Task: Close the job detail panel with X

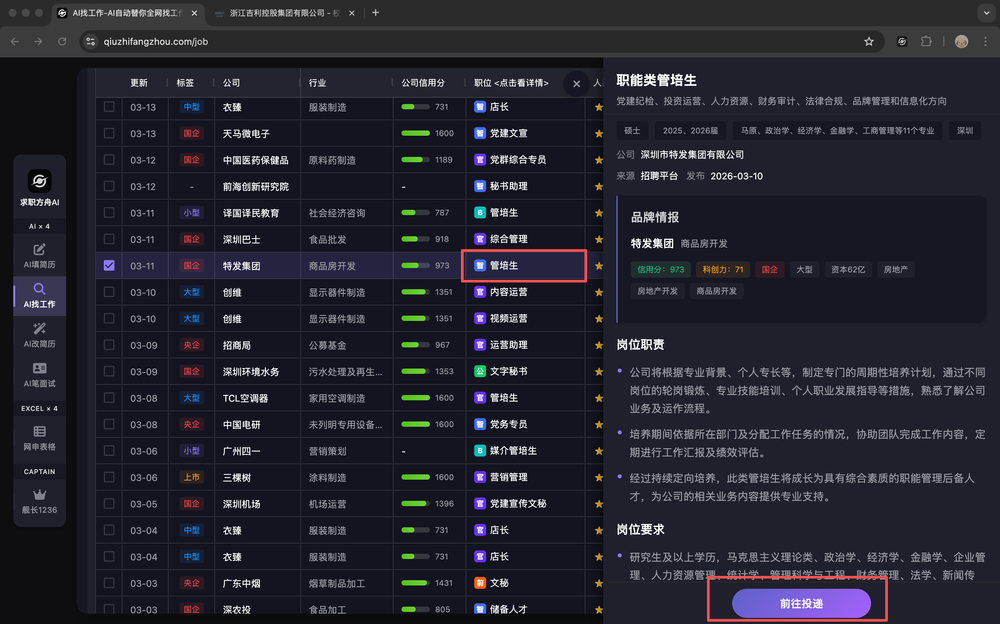Action: pyautogui.click(x=576, y=84)
